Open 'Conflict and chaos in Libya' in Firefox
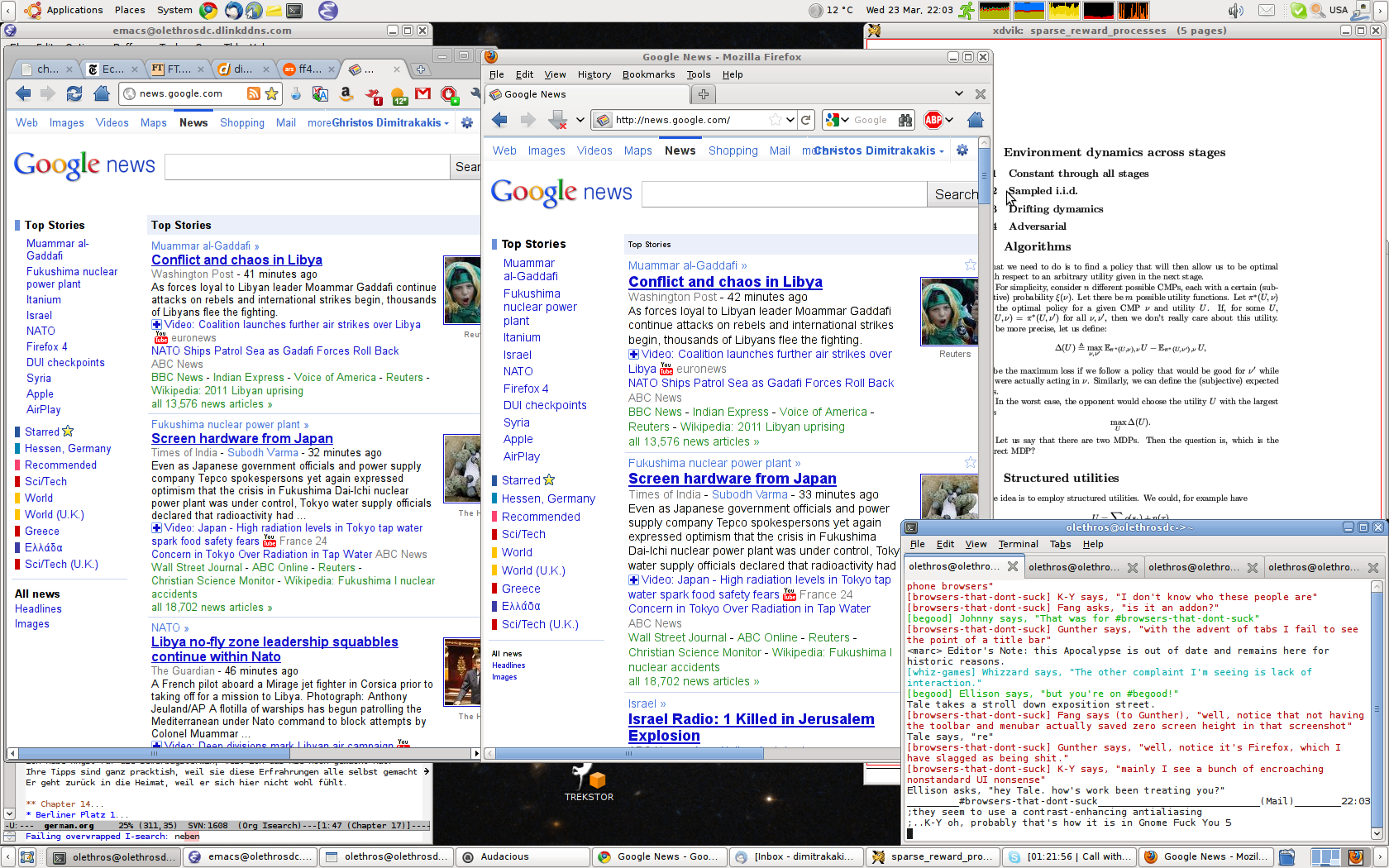The height and width of the screenshot is (868, 1389). click(x=725, y=282)
